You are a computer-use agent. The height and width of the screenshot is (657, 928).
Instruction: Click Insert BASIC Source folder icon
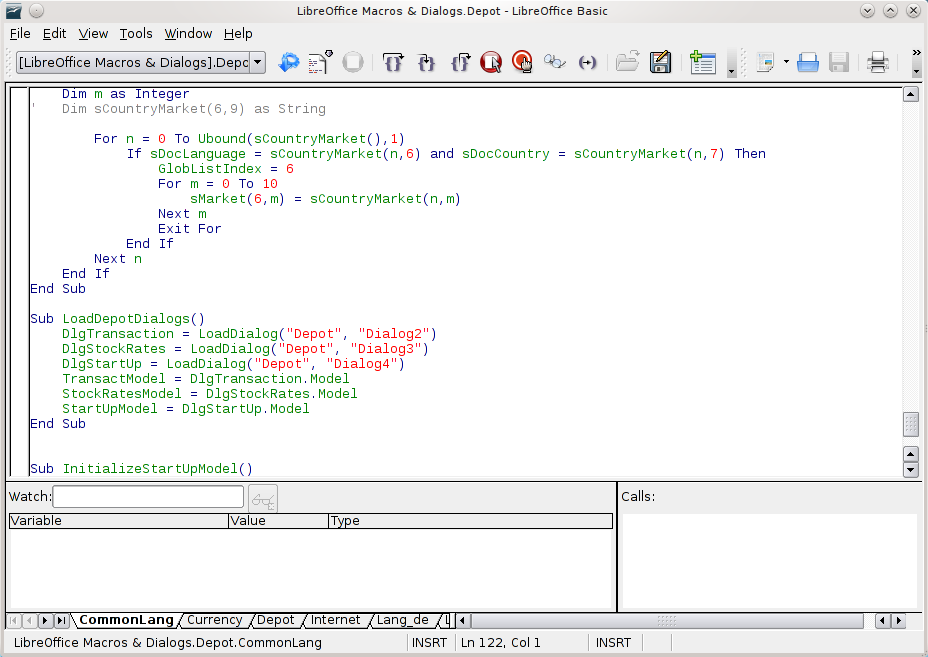coord(627,62)
